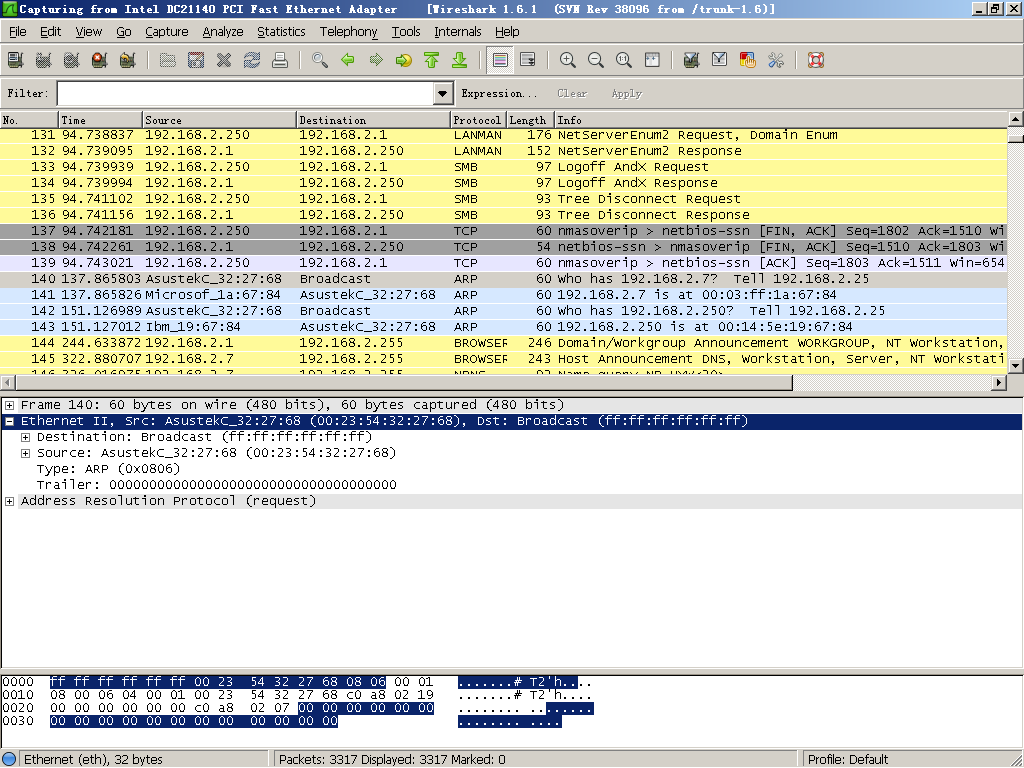
Task: Open the Filter history dropdown arrow
Action: click(x=443, y=93)
